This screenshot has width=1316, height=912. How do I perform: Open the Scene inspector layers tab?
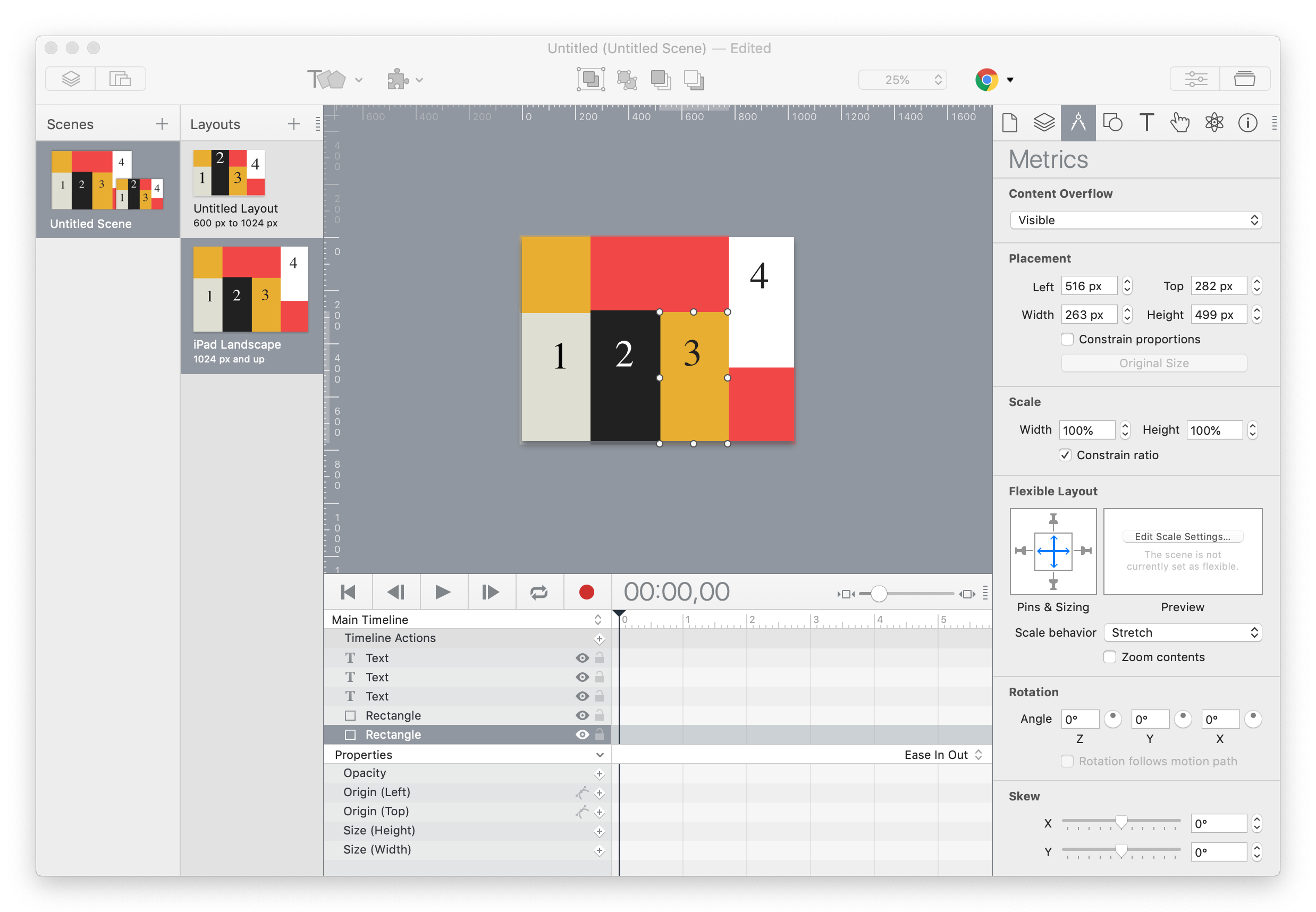pos(1043,123)
